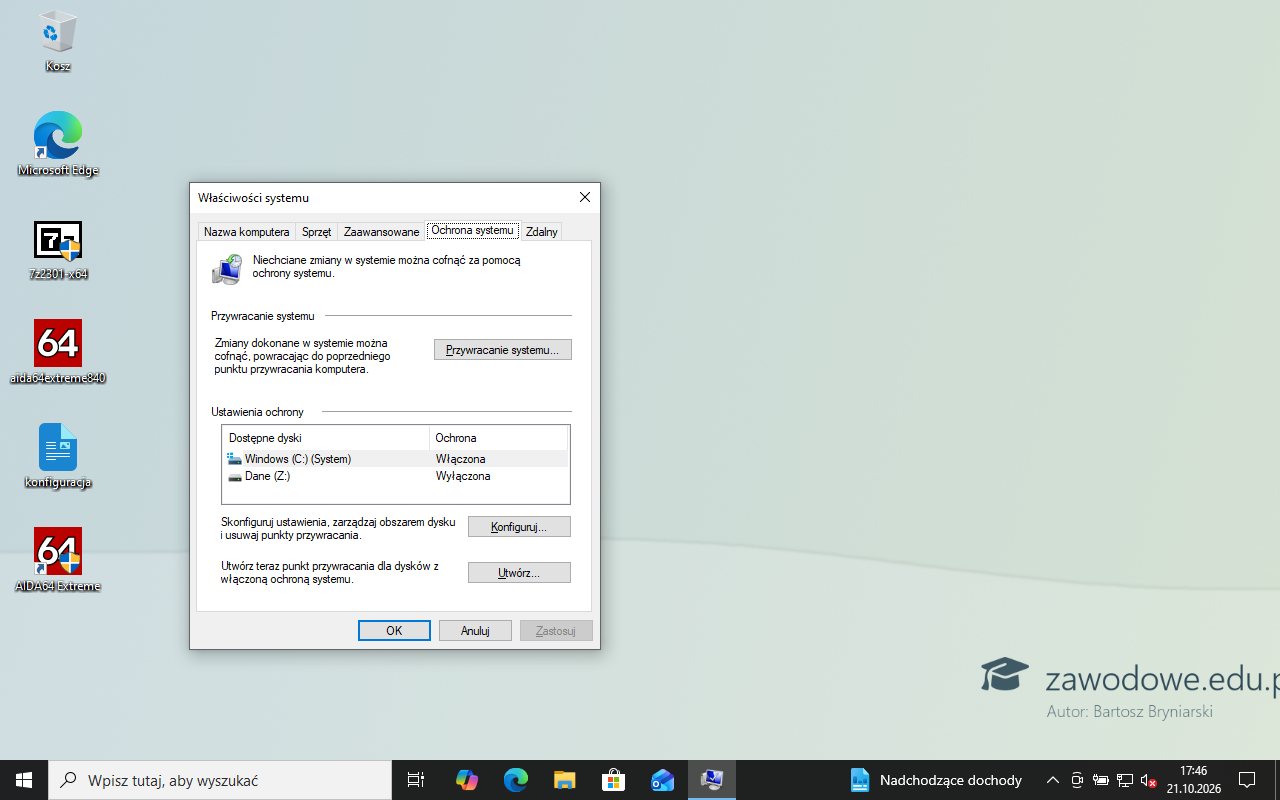
Task: Open the Nadchodzące dochody news widget
Action: coord(936,780)
